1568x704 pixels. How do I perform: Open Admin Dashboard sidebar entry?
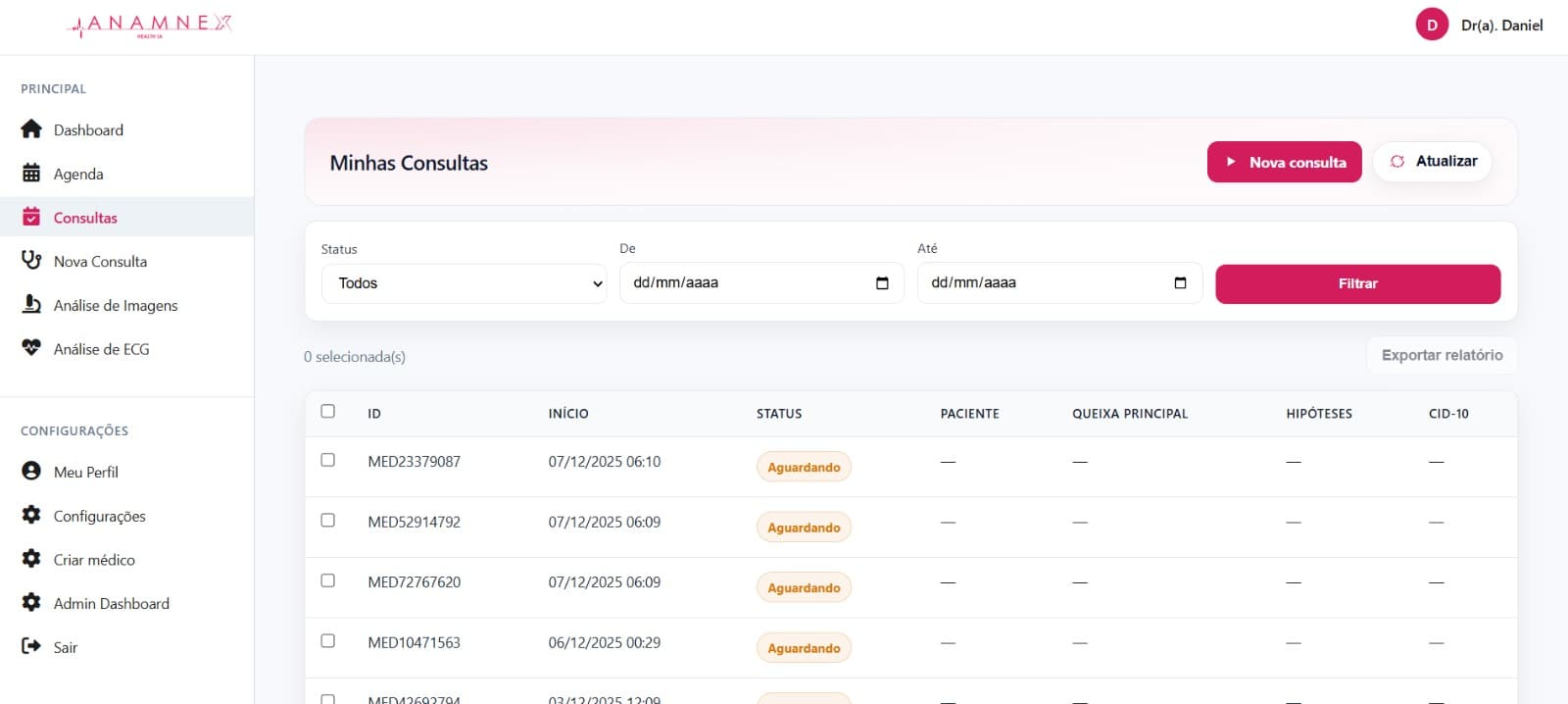click(x=127, y=602)
